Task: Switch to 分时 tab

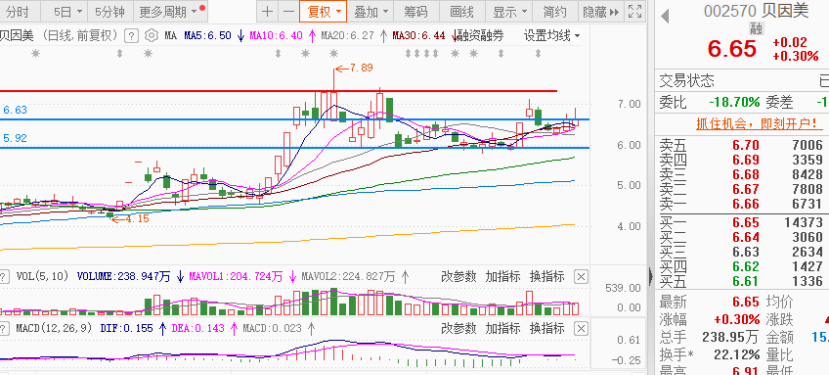Action: pos(18,12)
